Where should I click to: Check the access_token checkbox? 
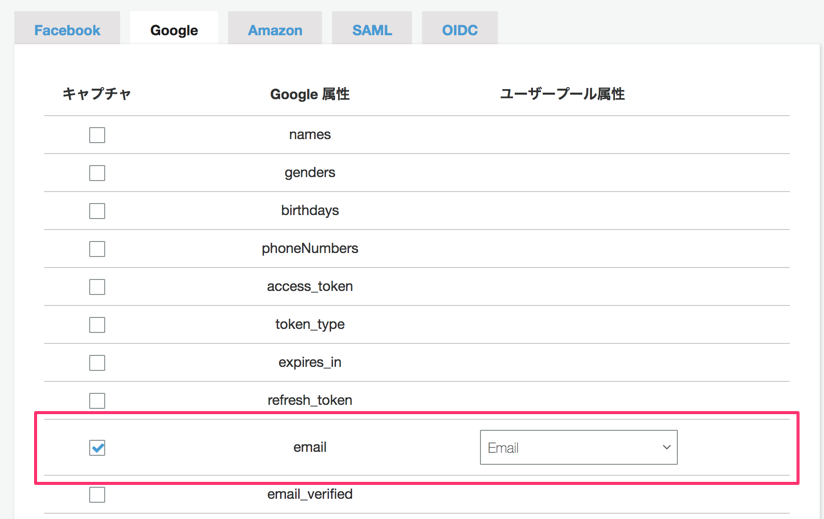tap(97, 287)
